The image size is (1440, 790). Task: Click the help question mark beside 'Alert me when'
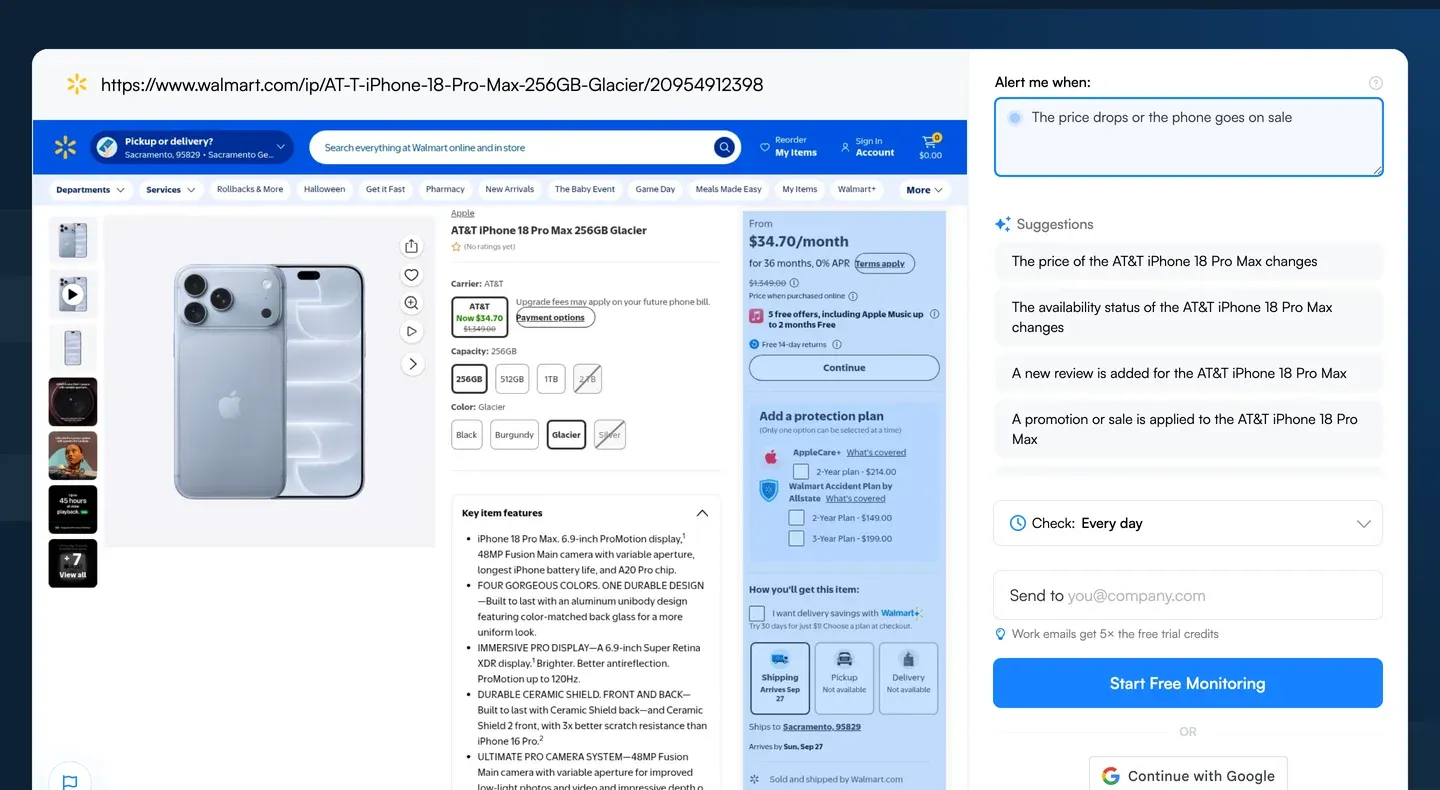point(1376,83)
